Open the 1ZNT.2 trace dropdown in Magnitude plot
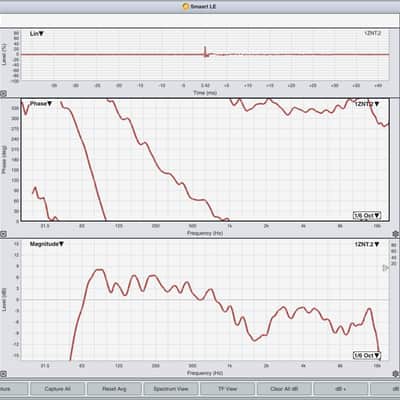 (x=367, y=244)
